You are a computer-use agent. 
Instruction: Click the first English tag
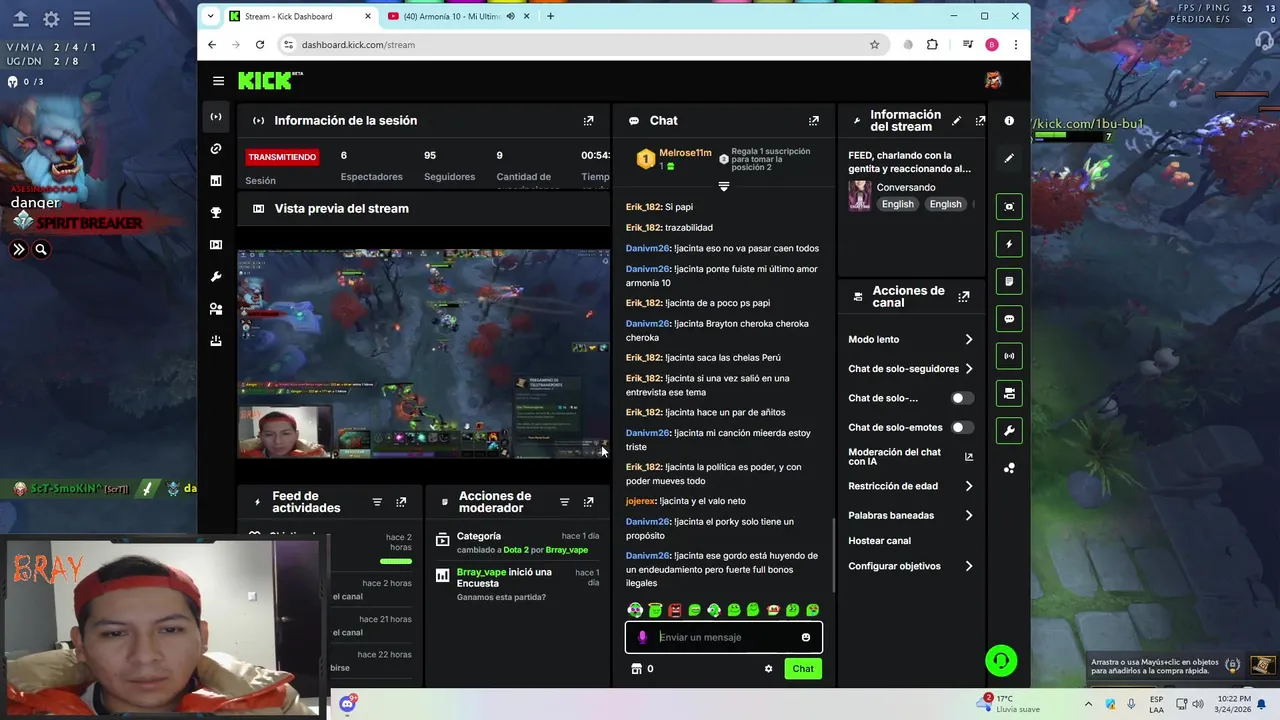pyautogui.click(x=897, y=204)
